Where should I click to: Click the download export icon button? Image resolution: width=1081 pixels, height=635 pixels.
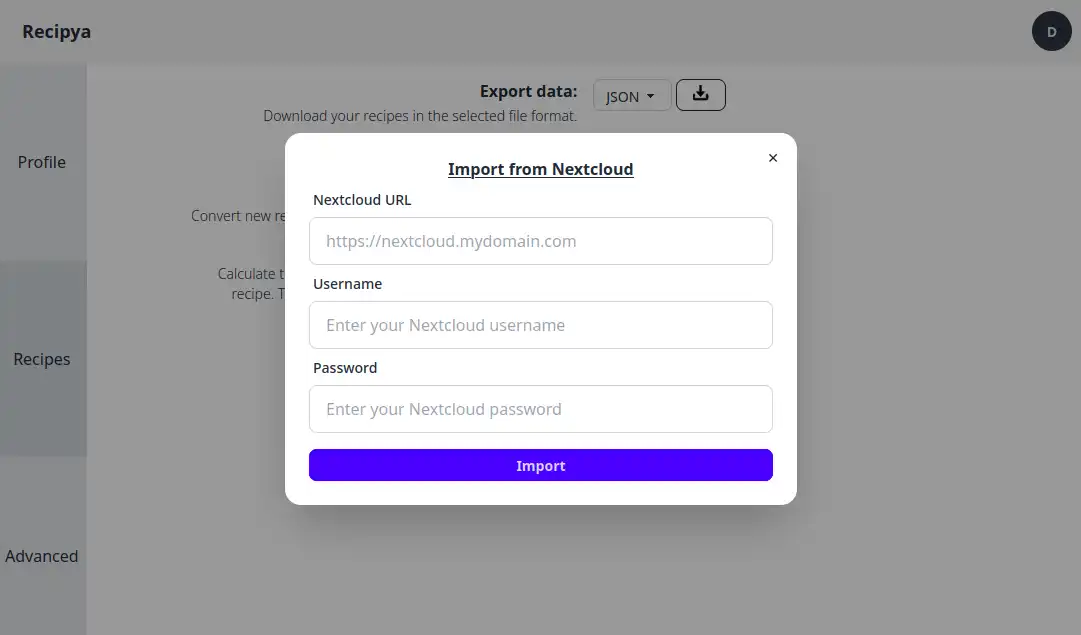[x=700, y=95]
